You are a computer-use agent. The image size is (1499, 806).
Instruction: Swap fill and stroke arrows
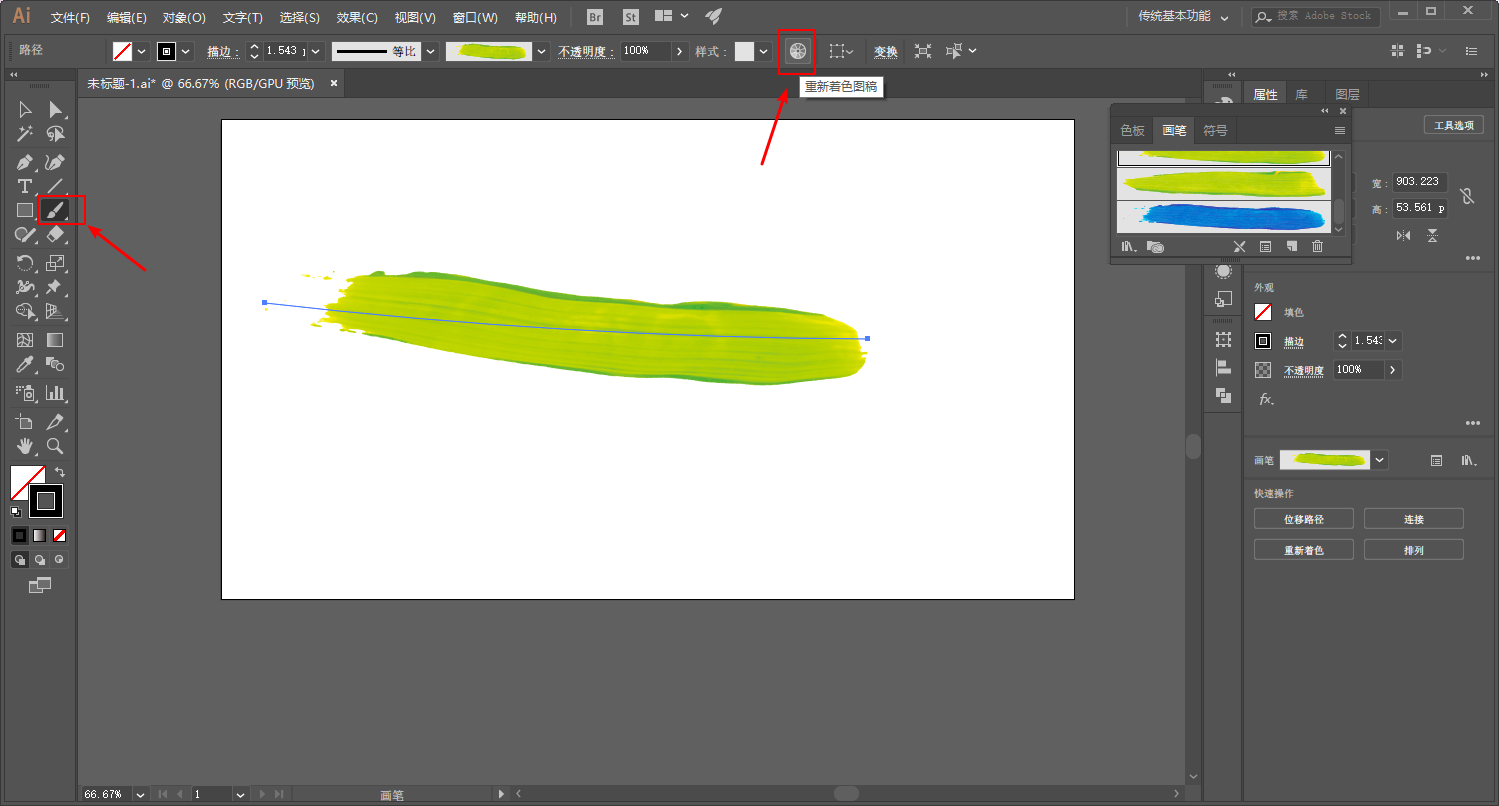click(x=59, y=472)
